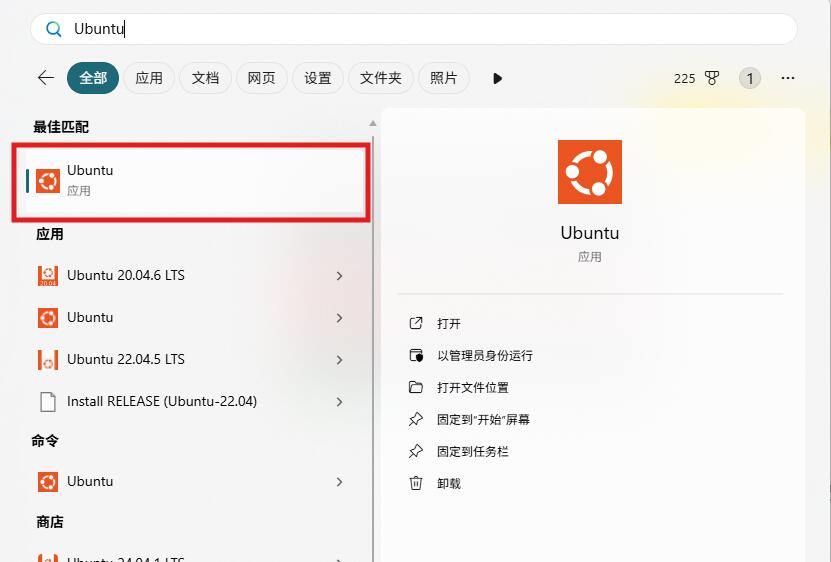Expand Ubuntu 22.04.5 LTS result chevron
The height and width of the screenshot is (562, 831).
pos(340,360)
